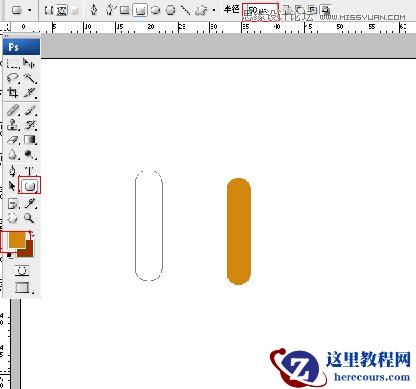This screenshot has height=389, width=416.
Task: Select the Notes tool
Action: pos(13,203)
